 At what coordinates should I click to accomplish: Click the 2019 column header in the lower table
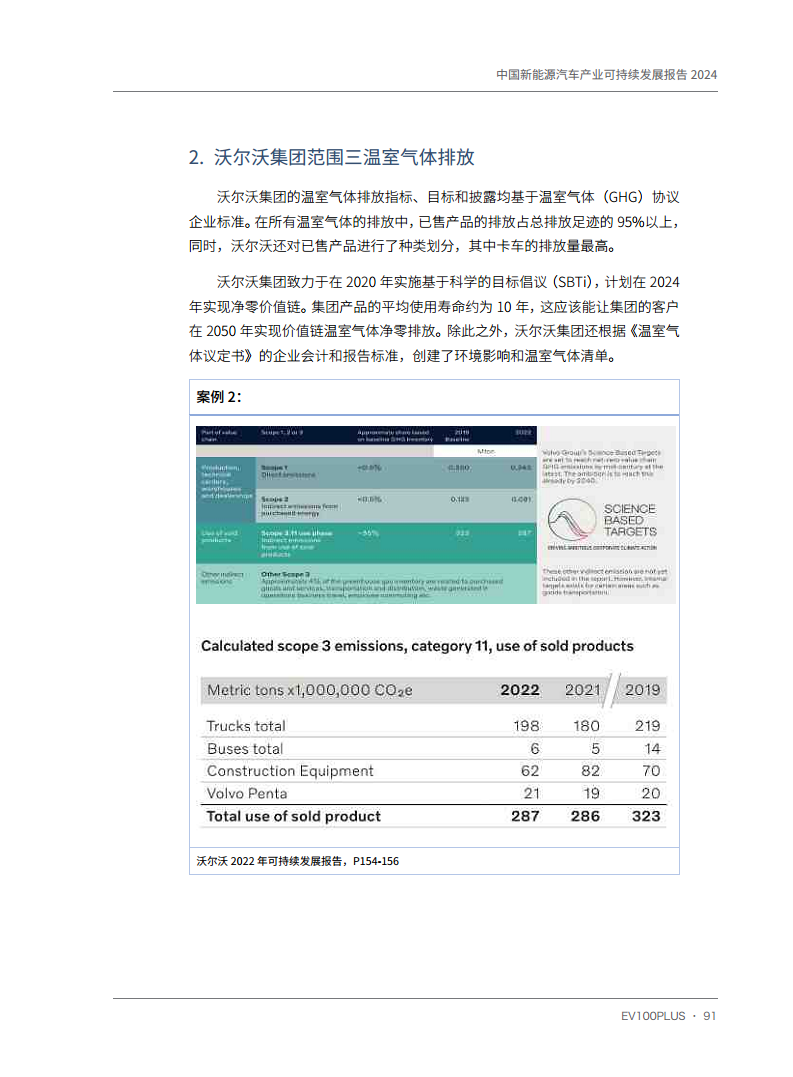[643, 690]
